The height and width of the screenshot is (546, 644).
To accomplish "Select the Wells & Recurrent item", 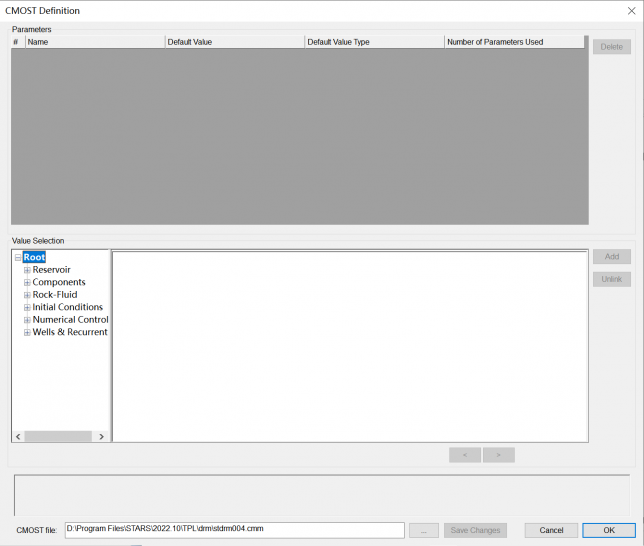I will (70, 332).
